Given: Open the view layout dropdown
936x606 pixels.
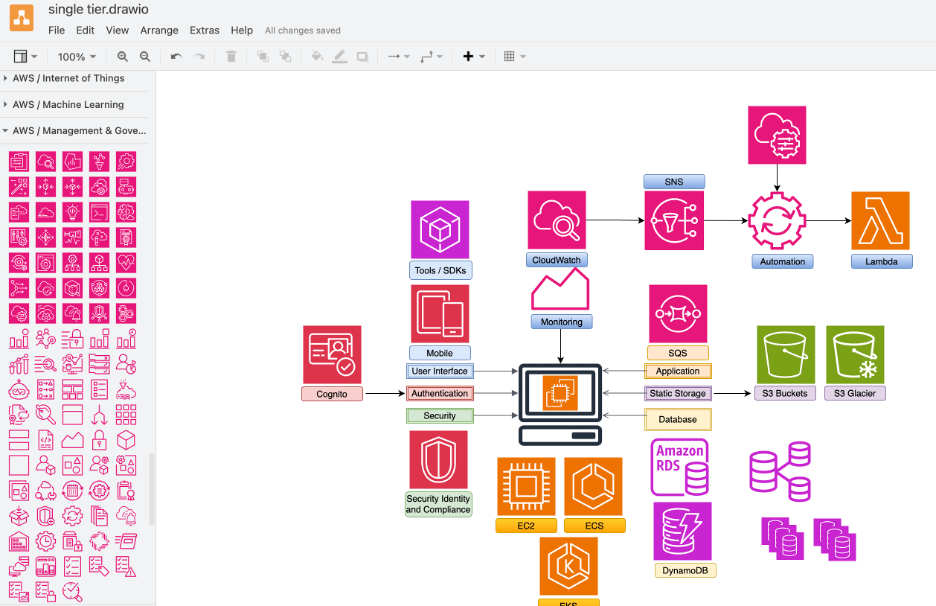Looking at the screenshot, I should click(25, 57).
